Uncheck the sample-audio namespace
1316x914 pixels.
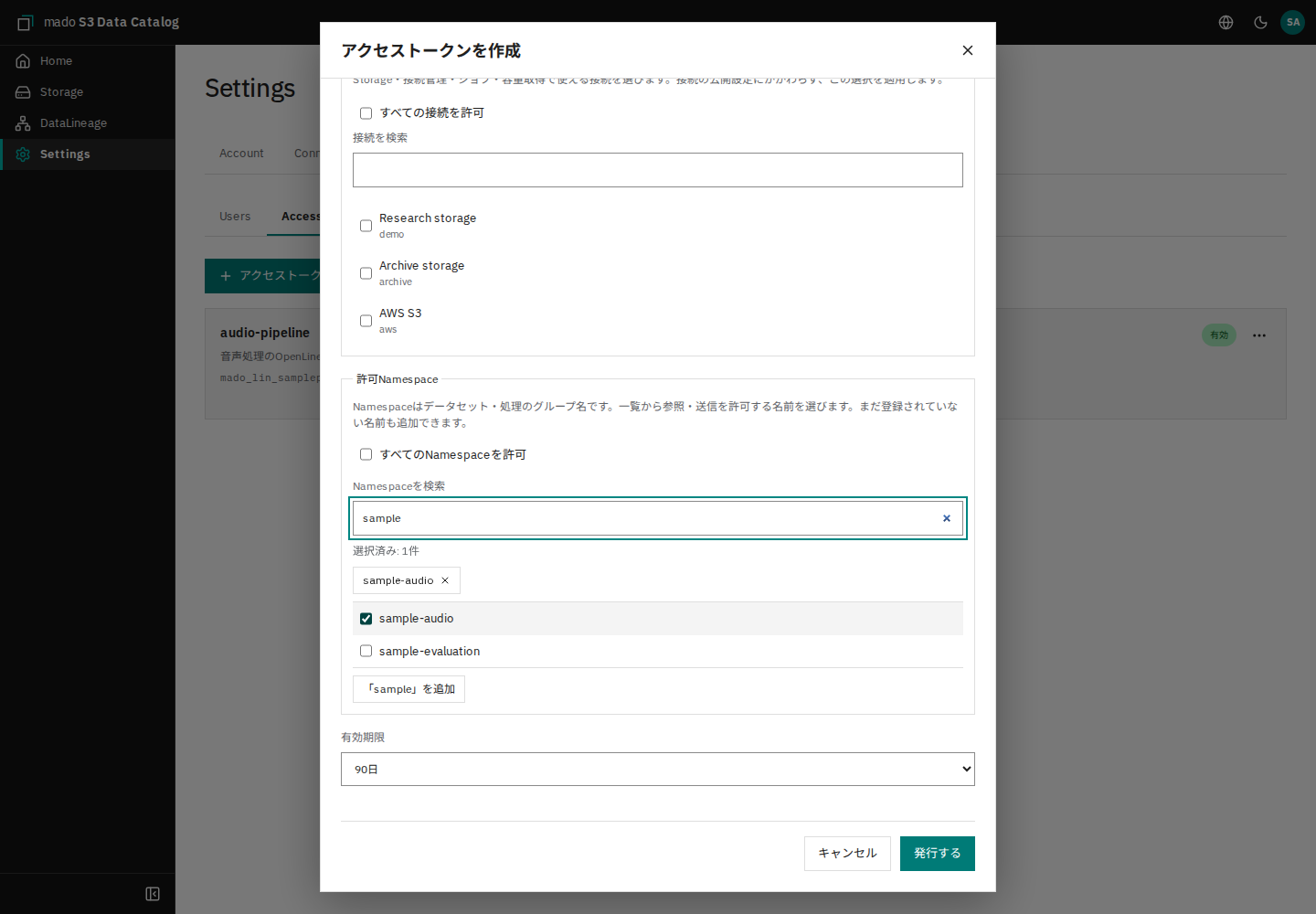coord(366,619)
